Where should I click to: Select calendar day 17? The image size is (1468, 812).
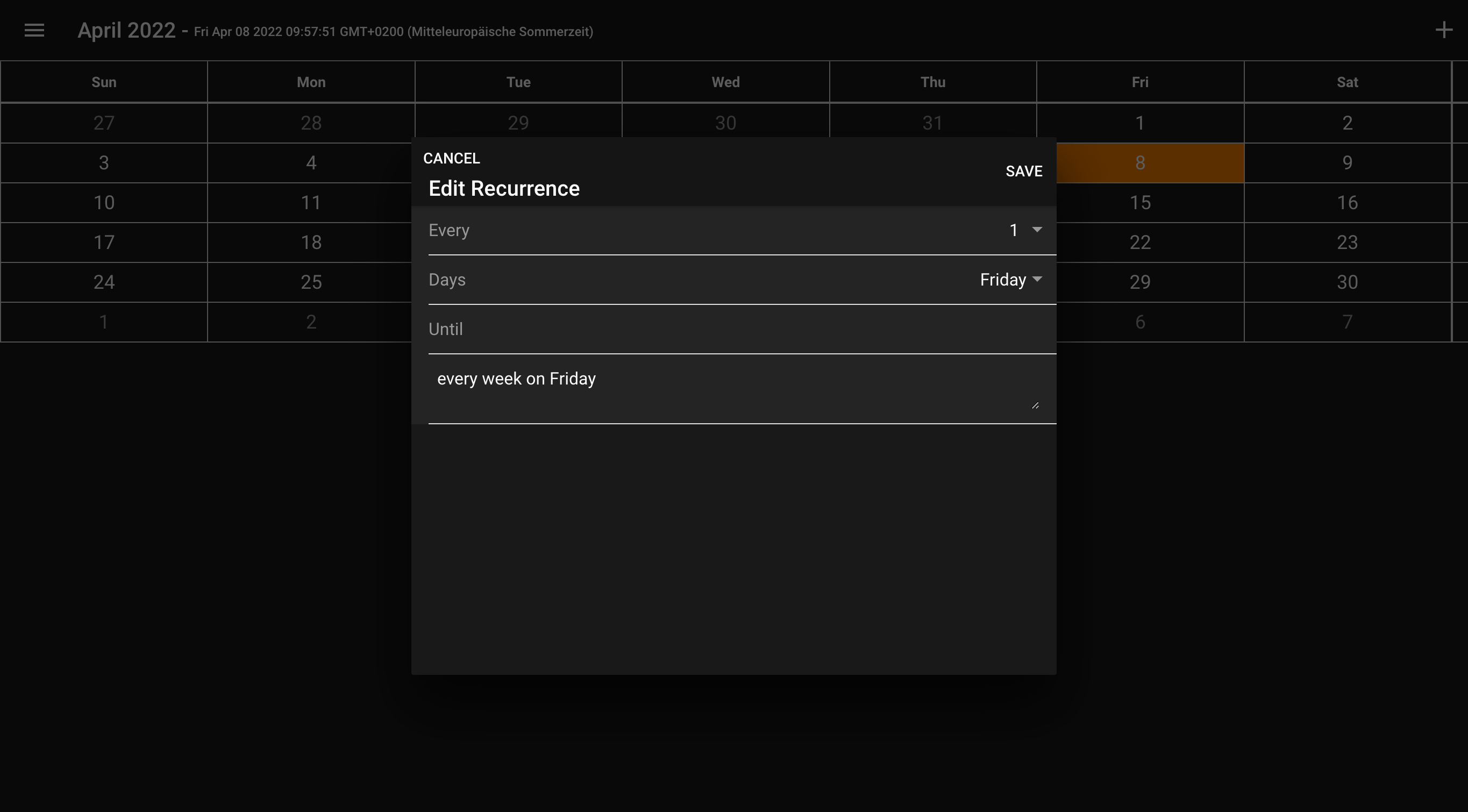coord(104,243)
